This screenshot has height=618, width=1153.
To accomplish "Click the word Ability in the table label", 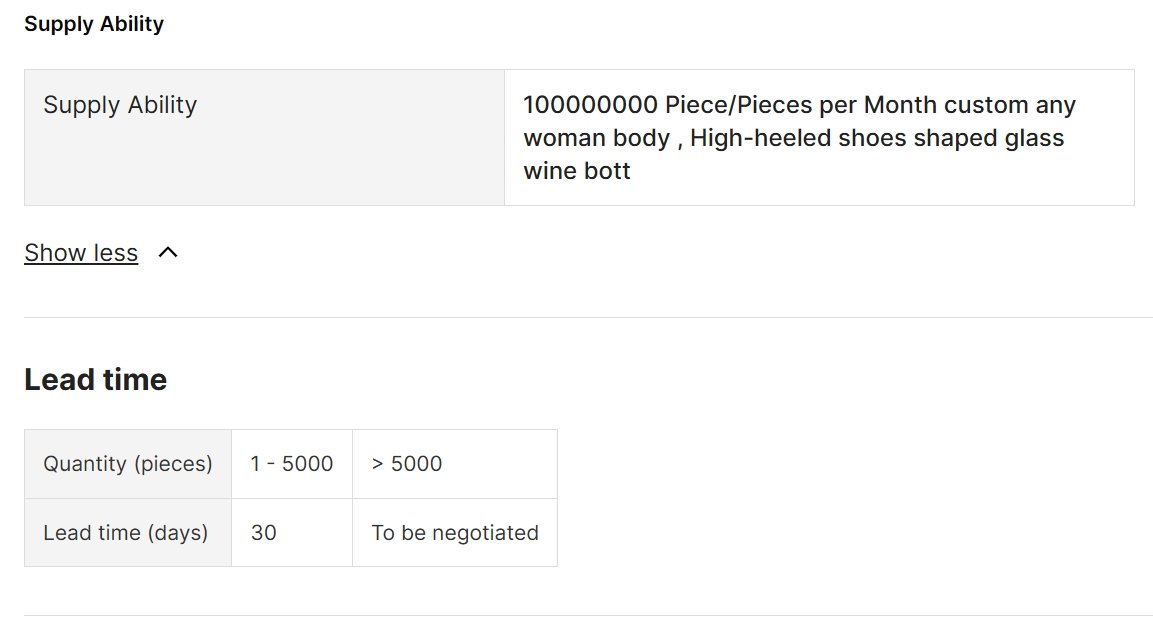I will pos(162,104).
